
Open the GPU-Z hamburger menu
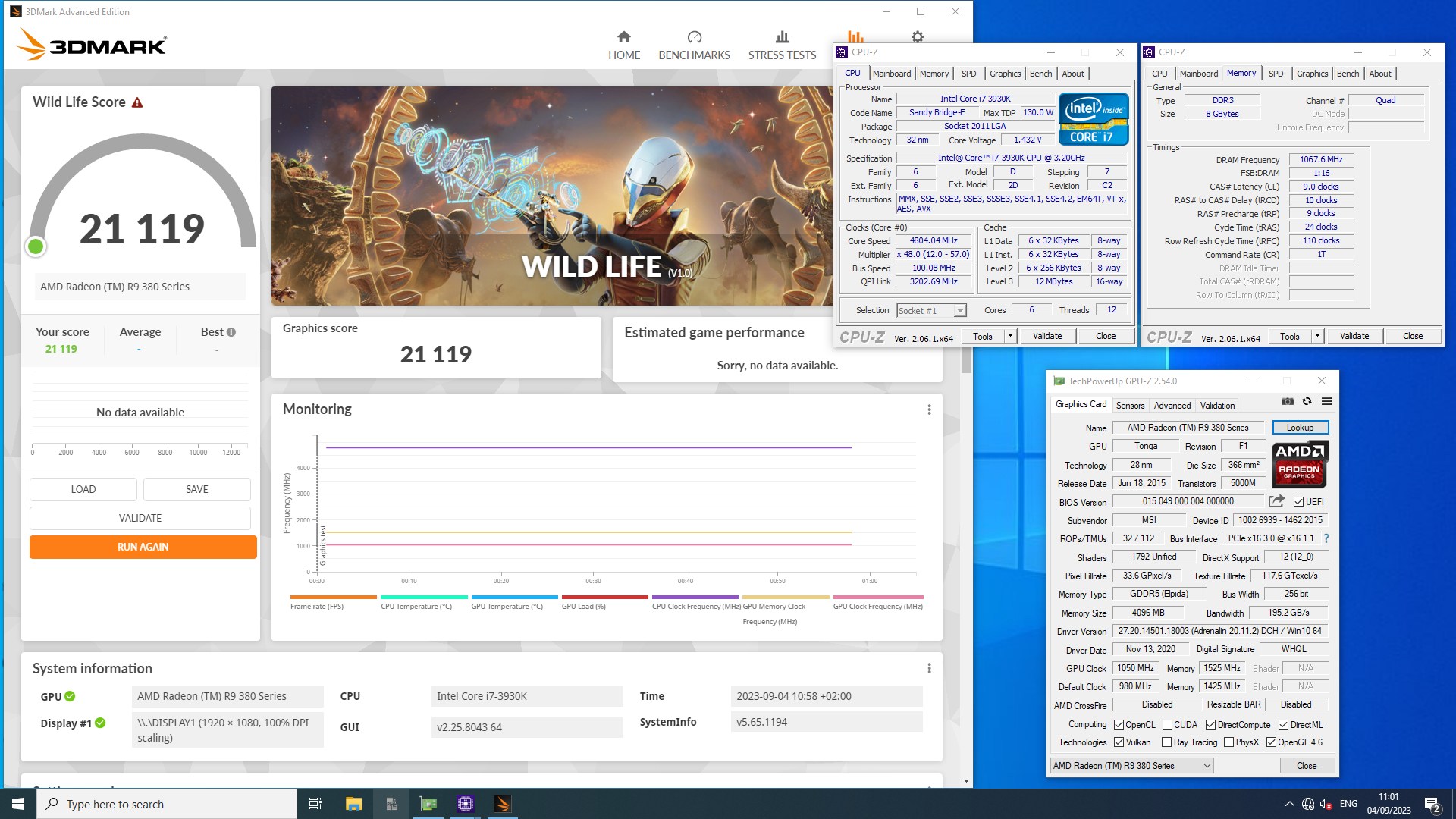click(x=1326, y=401)
